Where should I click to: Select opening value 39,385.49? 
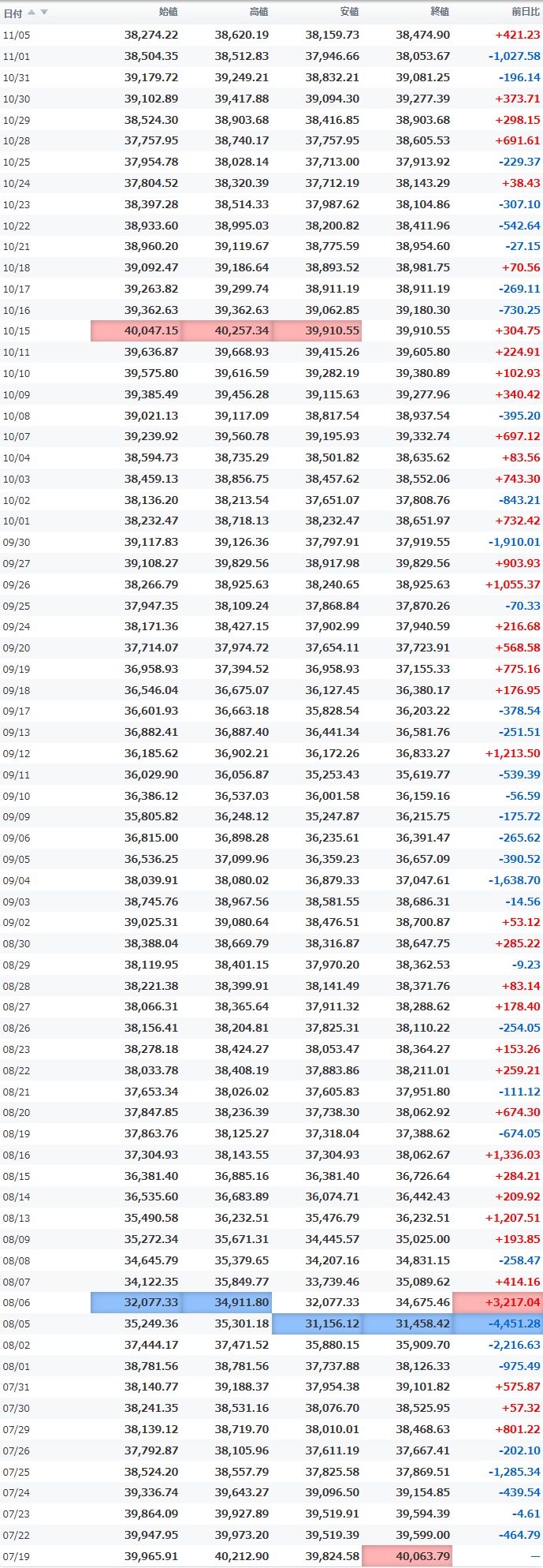click(151, 394)
